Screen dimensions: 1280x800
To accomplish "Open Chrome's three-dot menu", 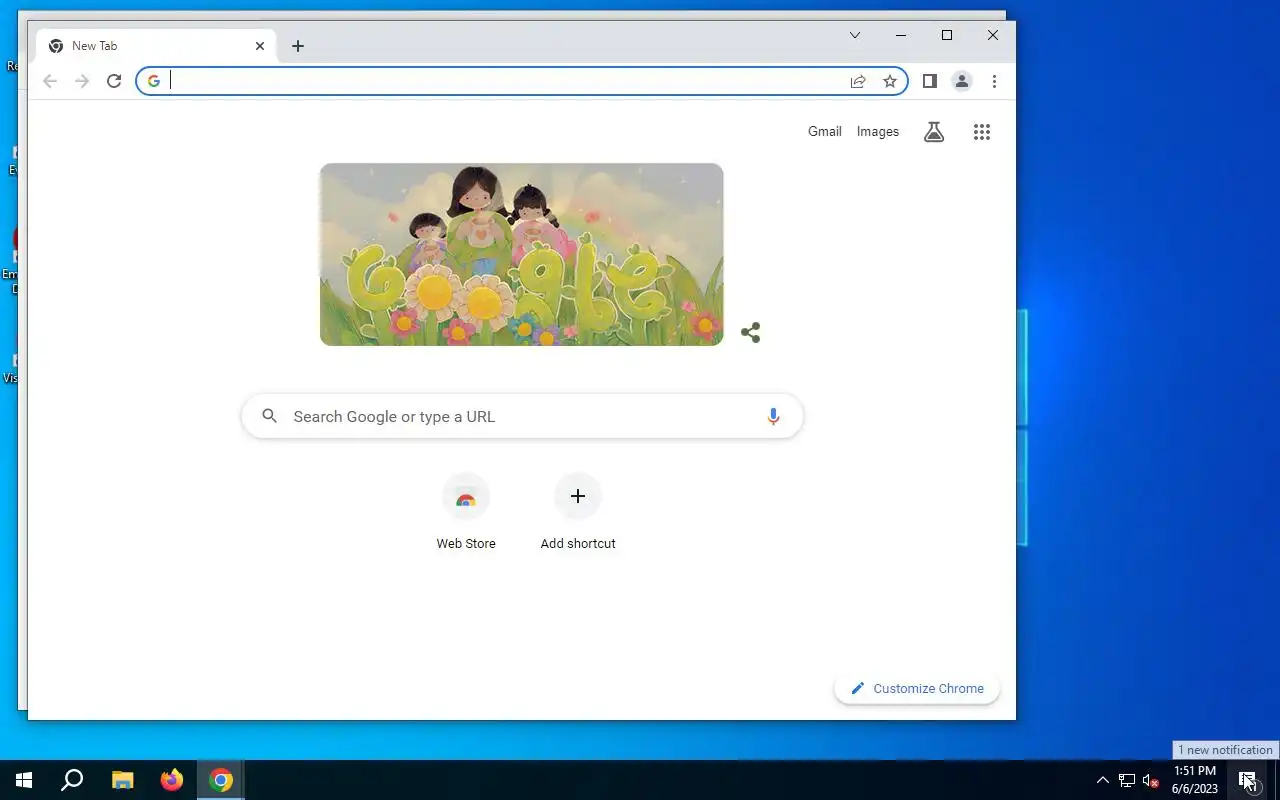I will pyautogui.click(x=994, y=81).
